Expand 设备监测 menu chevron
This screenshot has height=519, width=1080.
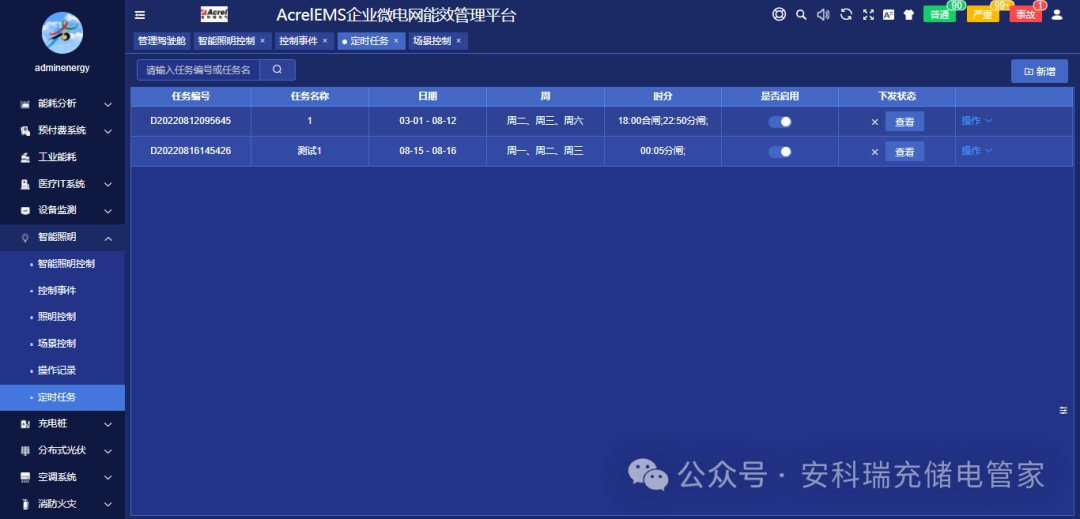point(108,211)
